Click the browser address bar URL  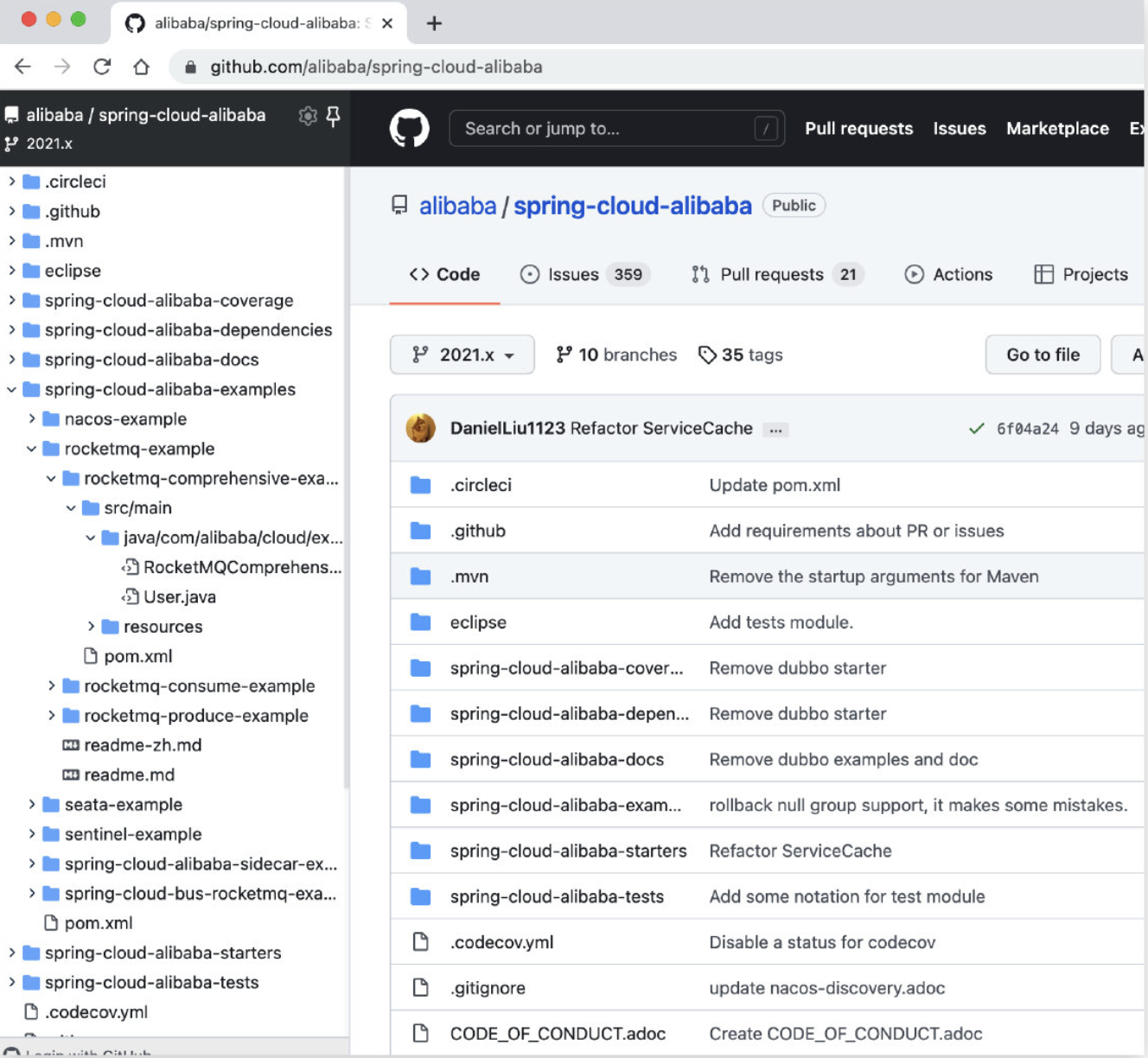click(x=376, y=67)
